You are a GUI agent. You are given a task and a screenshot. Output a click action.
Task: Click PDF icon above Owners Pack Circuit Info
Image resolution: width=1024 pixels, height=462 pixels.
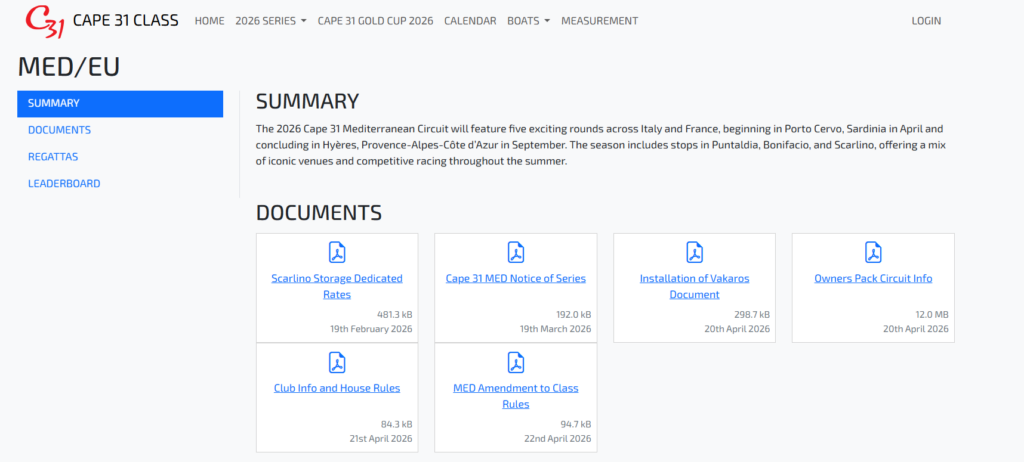[x=873, y=252]
